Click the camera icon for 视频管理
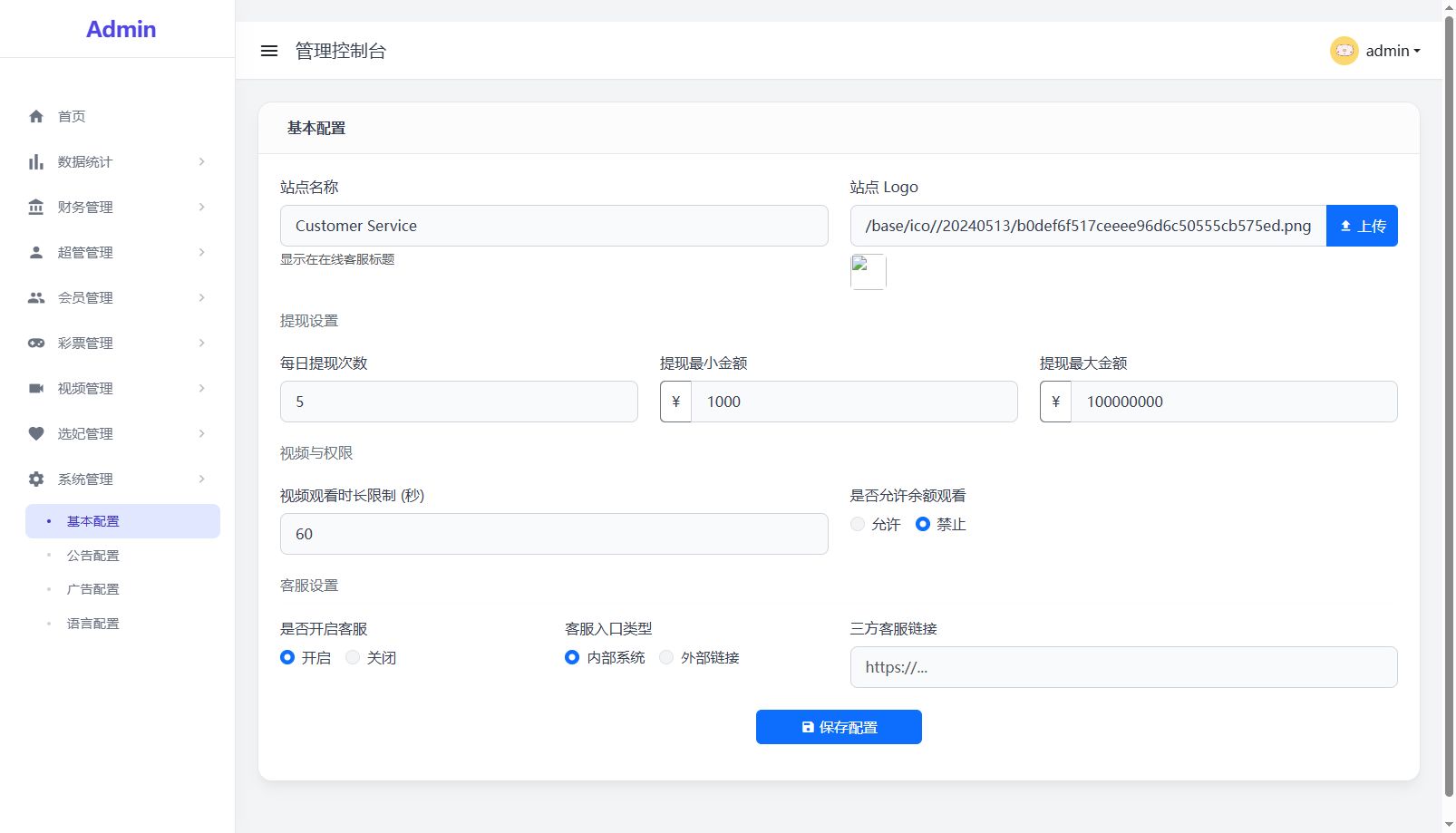The width and height of the screenshot is (1456, 833). pyautogui.click(x=36, y=388)
